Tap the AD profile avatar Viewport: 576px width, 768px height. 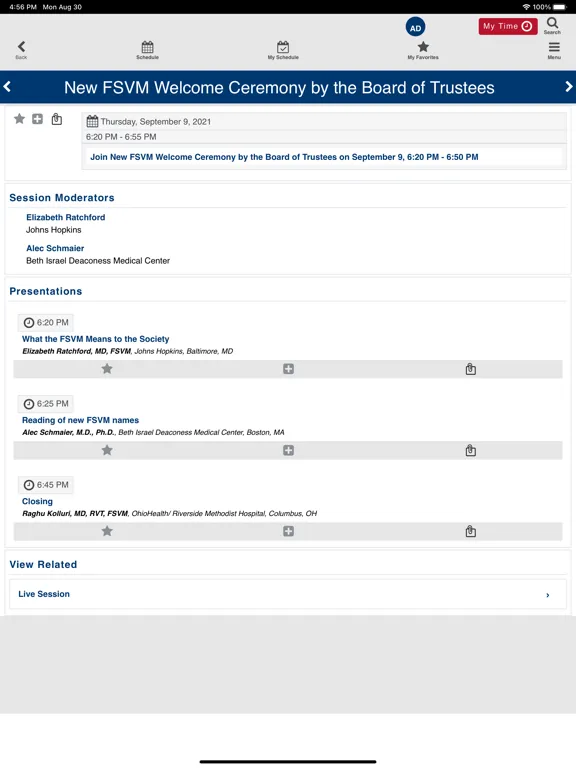click(415, 27)
